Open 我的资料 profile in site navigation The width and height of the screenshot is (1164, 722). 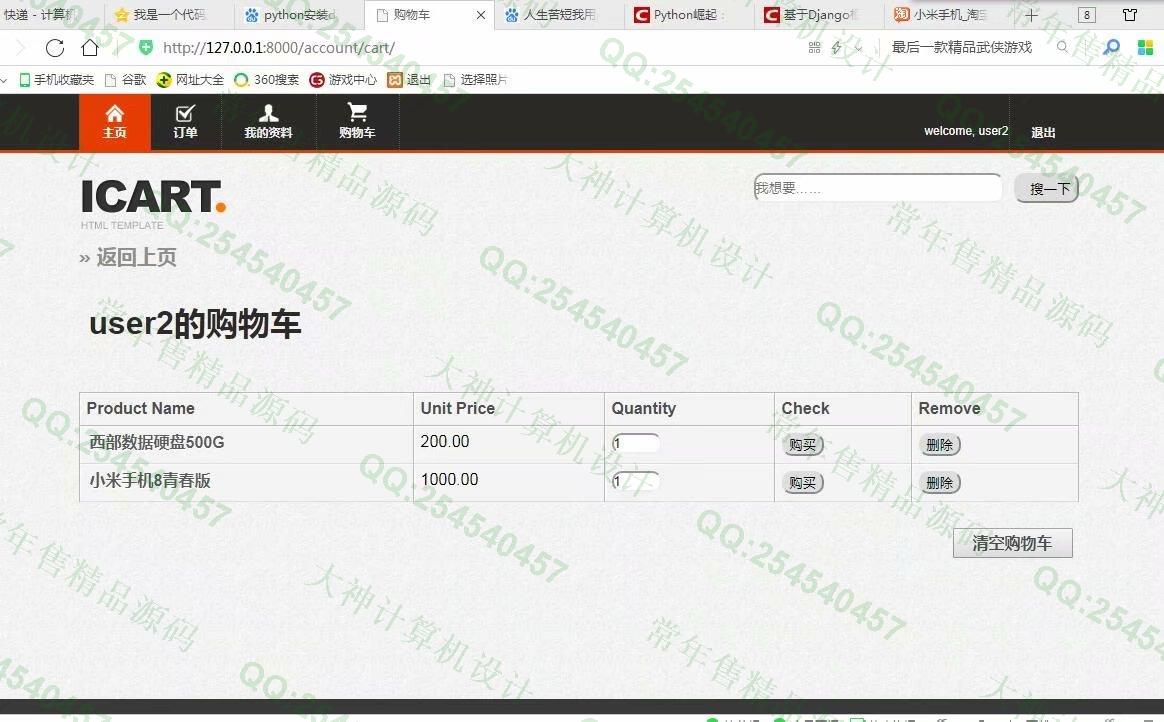(x=269, y=122)
